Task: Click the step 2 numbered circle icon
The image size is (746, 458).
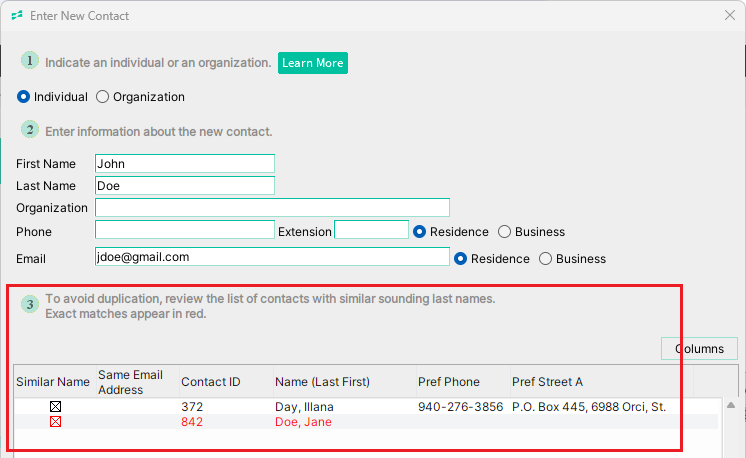Action: click(29, 130)
